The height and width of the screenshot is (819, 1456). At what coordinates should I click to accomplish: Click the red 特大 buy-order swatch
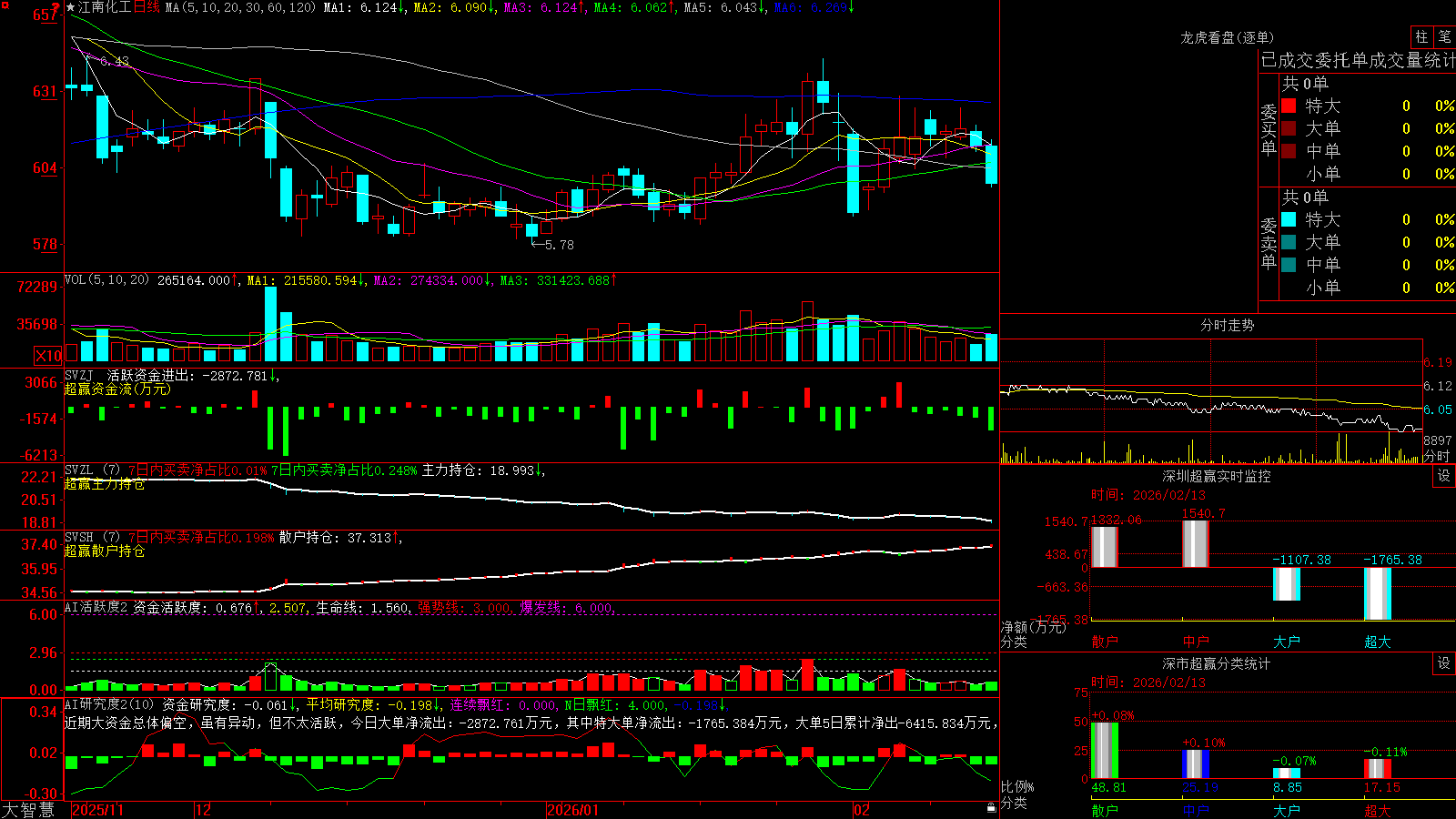click(1289, 106)
